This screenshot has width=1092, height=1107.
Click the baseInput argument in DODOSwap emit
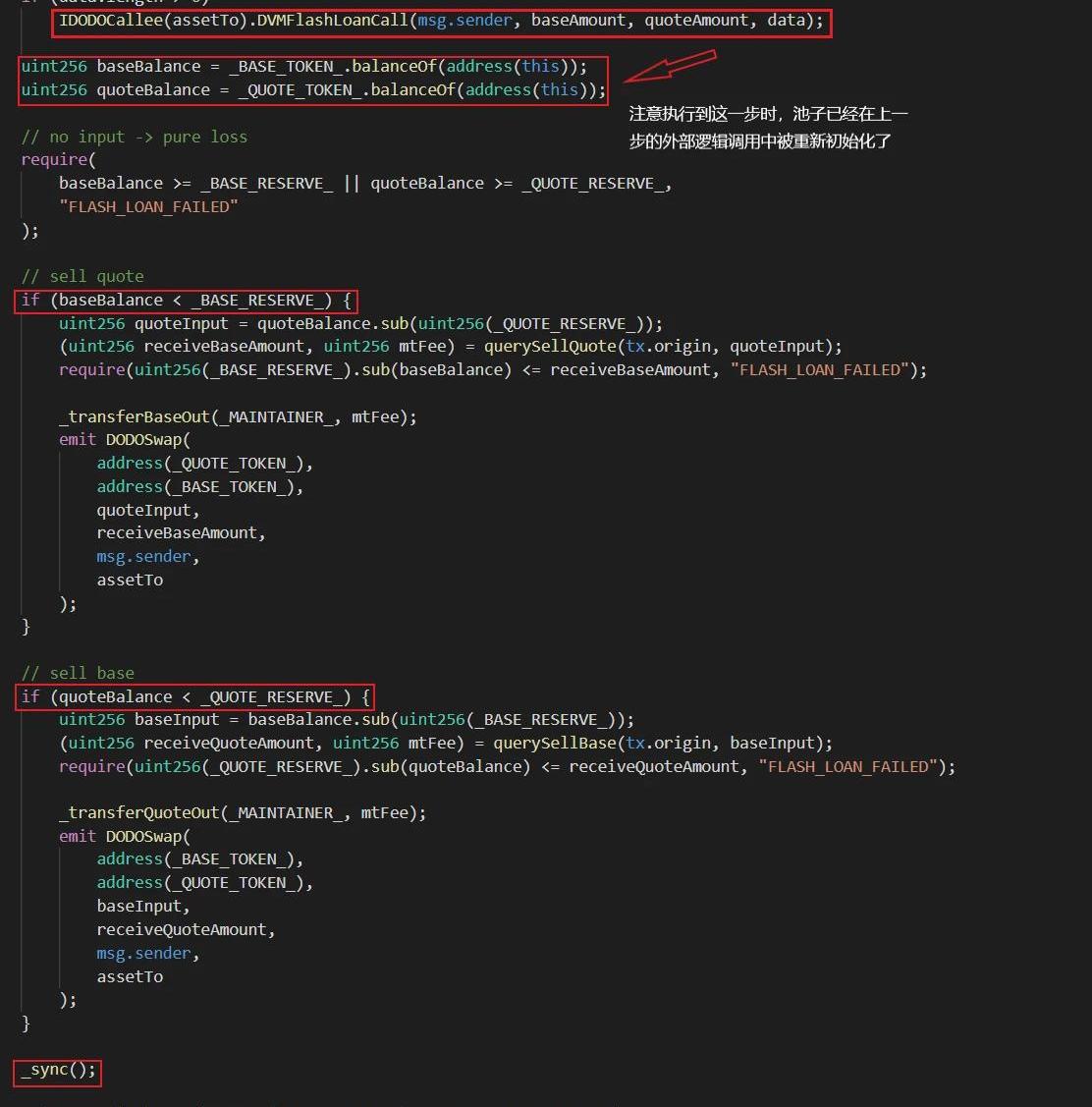coord(142,907)
